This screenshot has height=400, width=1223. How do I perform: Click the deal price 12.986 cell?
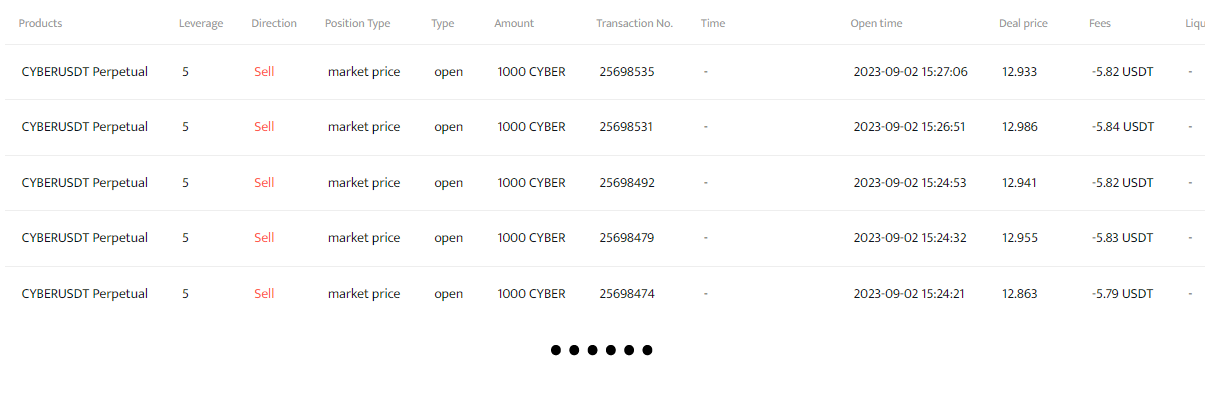pyautogui.click(x=1020, y=127)
